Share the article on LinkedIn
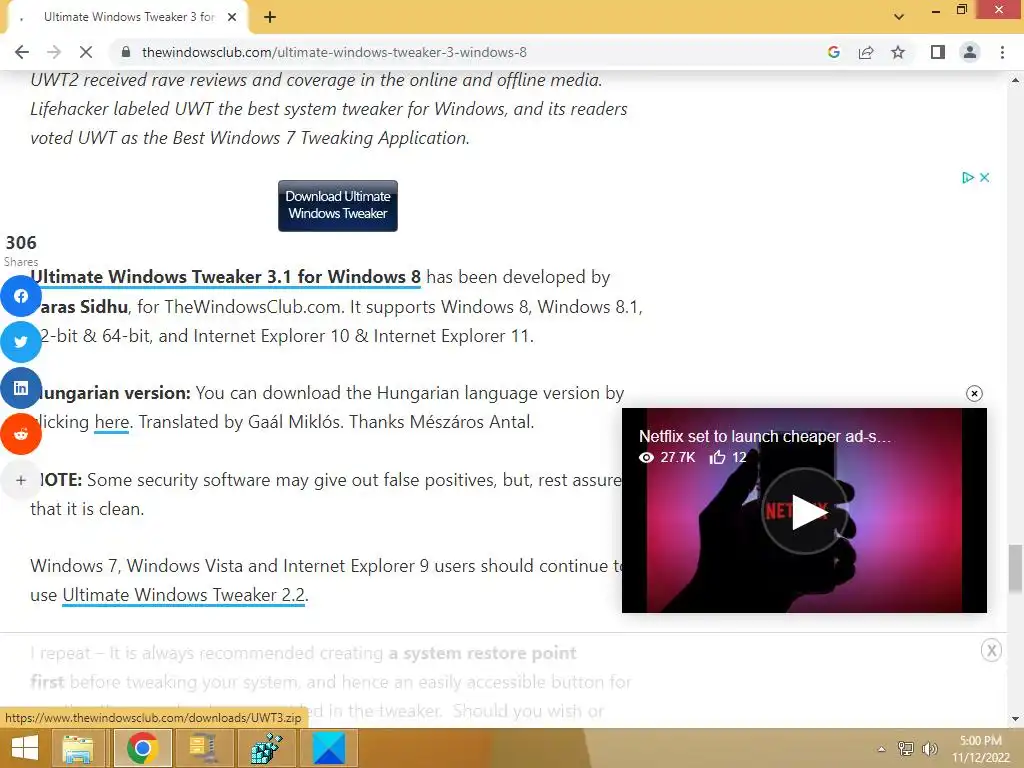Screen dimensions: 1024x768 pyautogui.click(x=21, y=388)
